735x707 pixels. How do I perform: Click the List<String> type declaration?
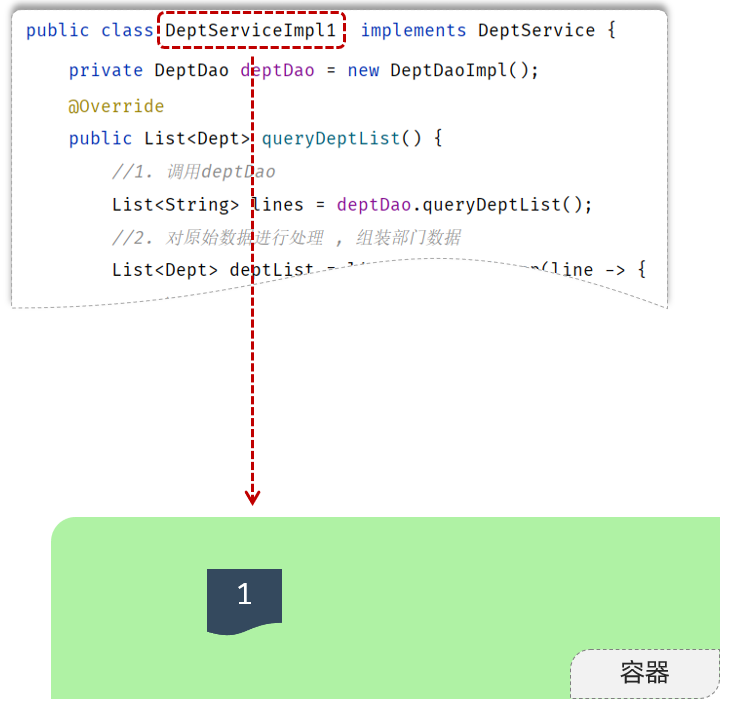(x=175, y=204)
